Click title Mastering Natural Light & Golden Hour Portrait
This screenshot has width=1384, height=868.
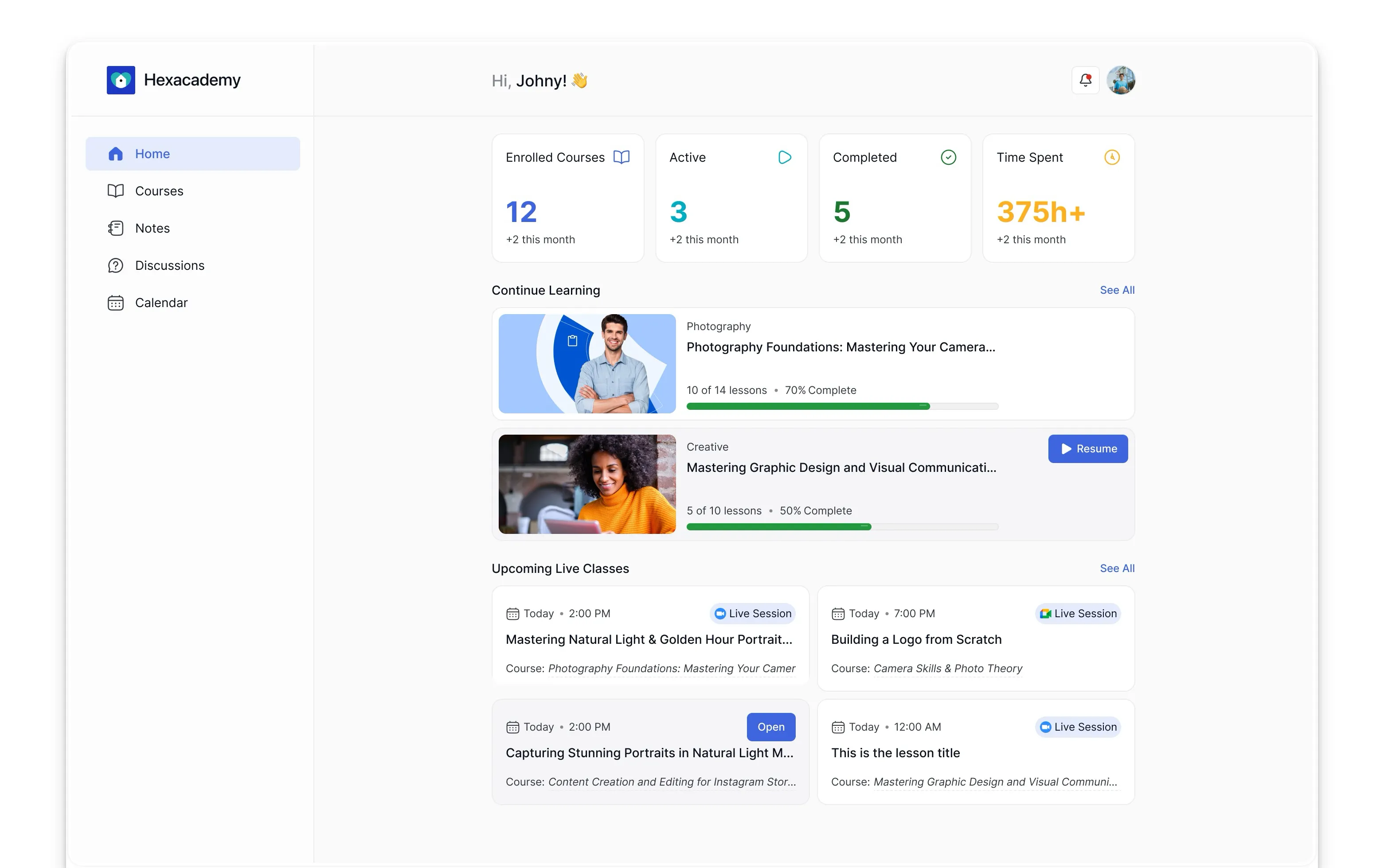[x=649, y=639]
